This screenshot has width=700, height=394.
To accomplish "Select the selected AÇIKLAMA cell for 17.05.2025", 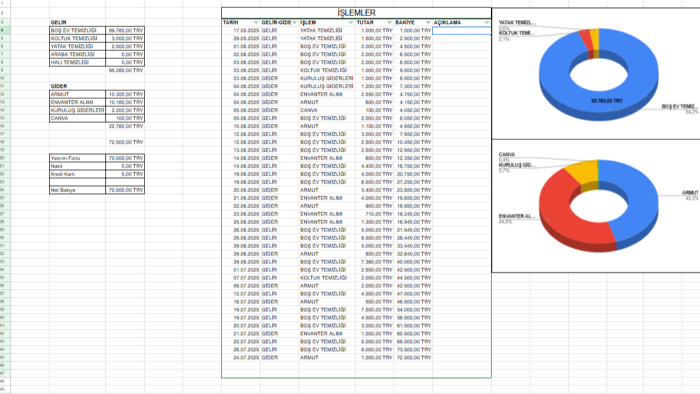I will pyautogui.click(x=462, y=30).
